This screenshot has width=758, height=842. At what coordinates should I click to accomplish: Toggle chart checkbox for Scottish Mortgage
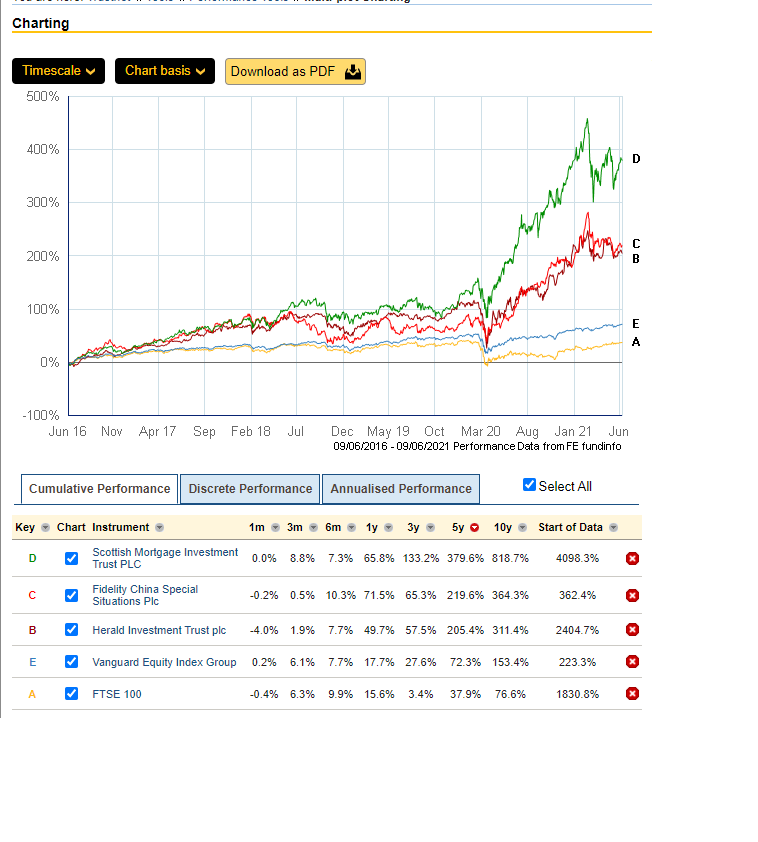[x=71, y=558]
